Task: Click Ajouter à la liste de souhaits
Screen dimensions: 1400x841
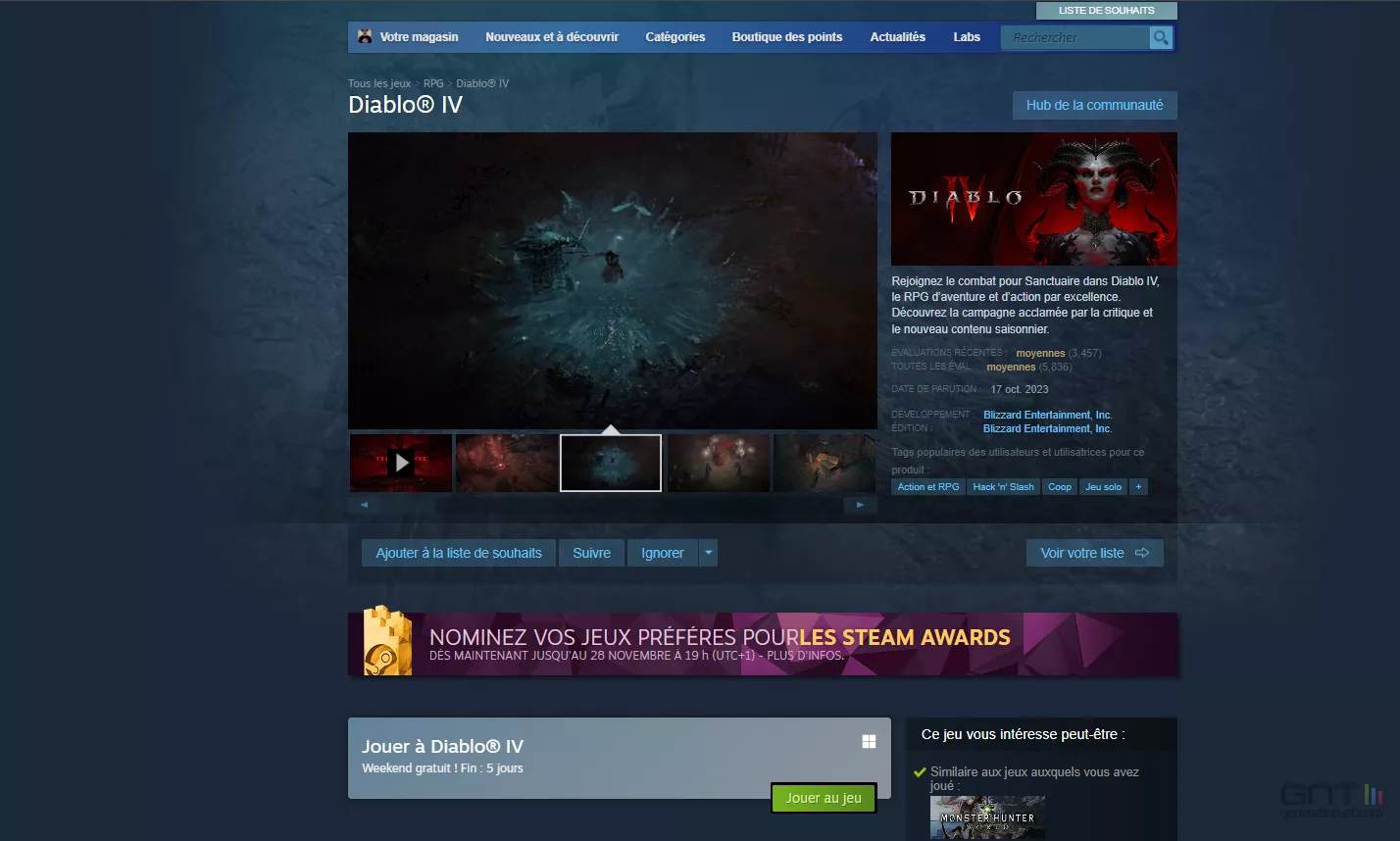Action: (459, 553)
